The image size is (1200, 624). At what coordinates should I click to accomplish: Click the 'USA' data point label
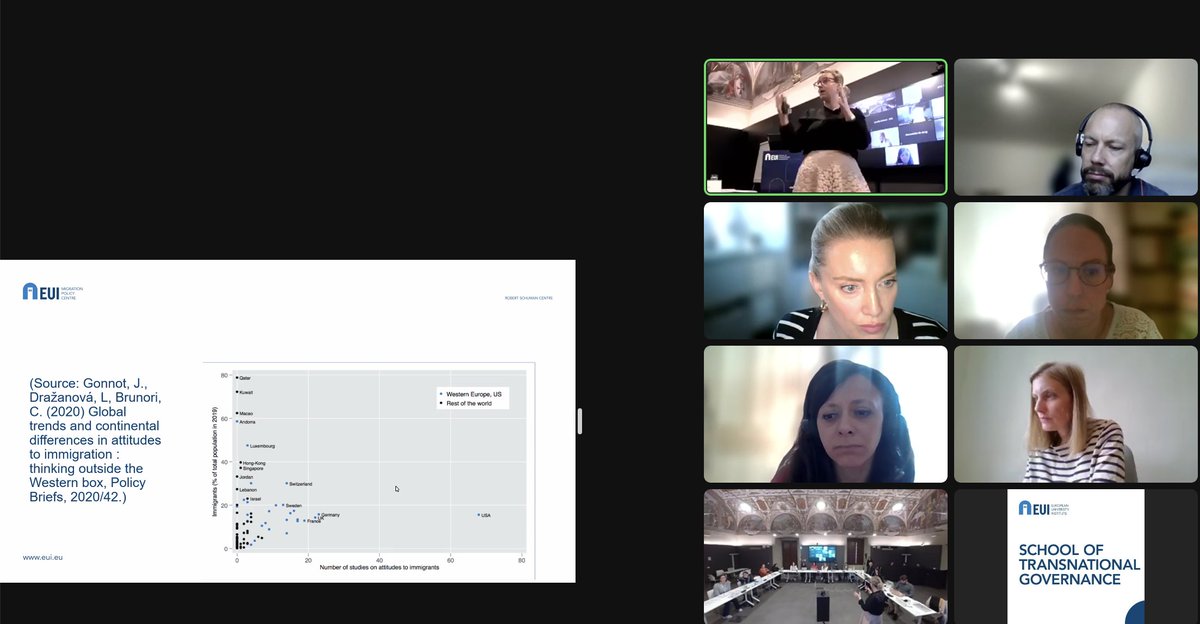pyautogui.click(x=486, y=515)
